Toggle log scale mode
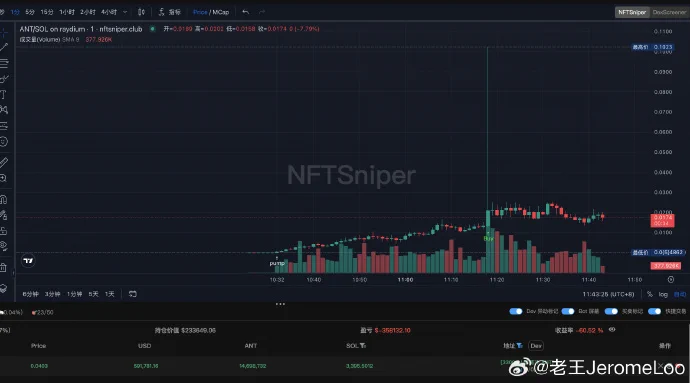Viewport: 690px width, 383px height. [663, 294]
